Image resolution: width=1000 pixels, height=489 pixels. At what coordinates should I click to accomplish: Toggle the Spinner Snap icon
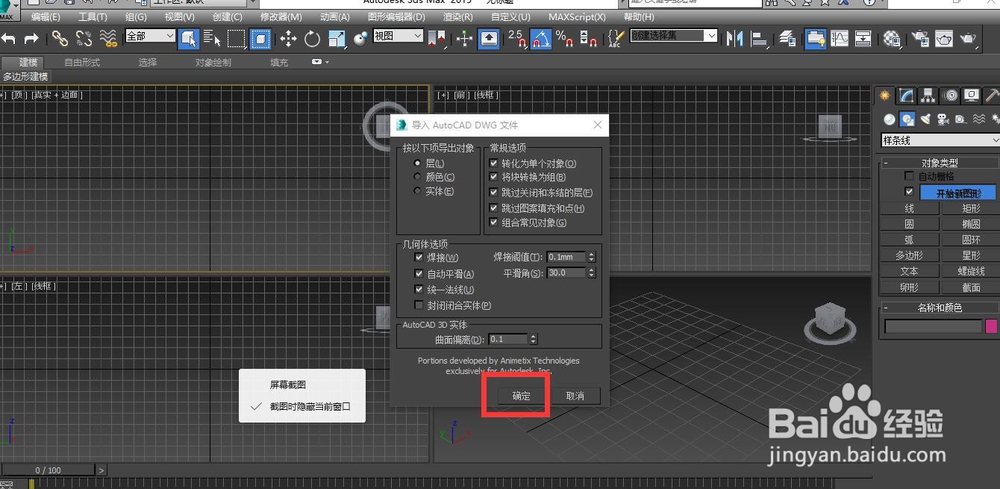(x=588, y=39)
